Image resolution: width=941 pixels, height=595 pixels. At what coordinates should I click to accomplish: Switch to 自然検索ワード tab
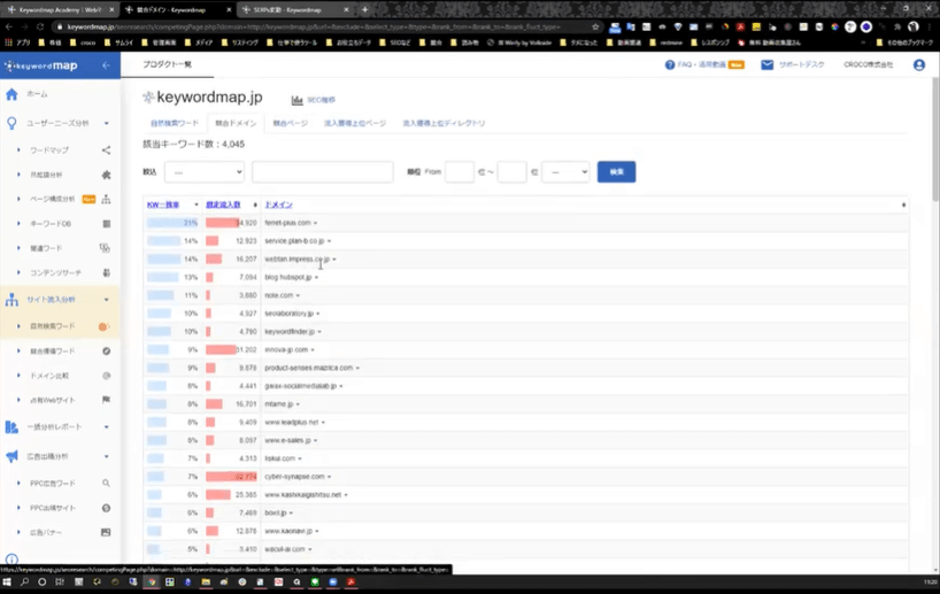point(174,123)
